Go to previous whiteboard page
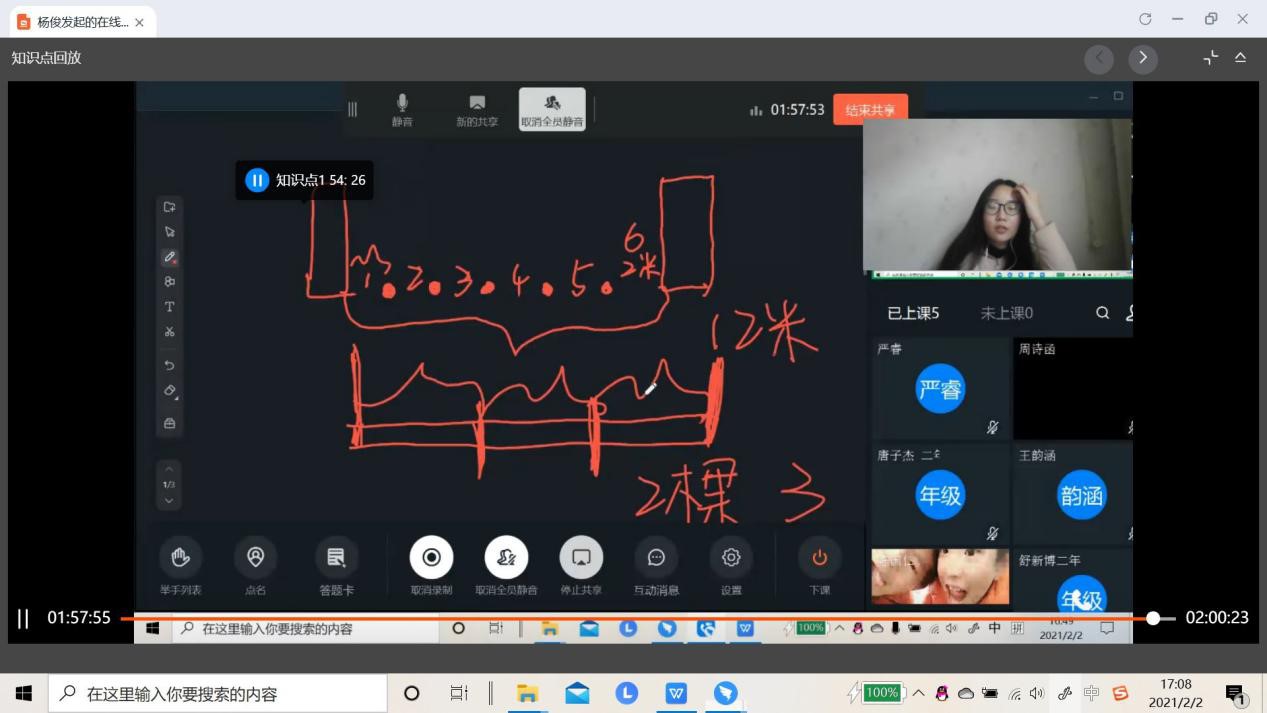Viewport: 1267px width, 713px height. 169,469
